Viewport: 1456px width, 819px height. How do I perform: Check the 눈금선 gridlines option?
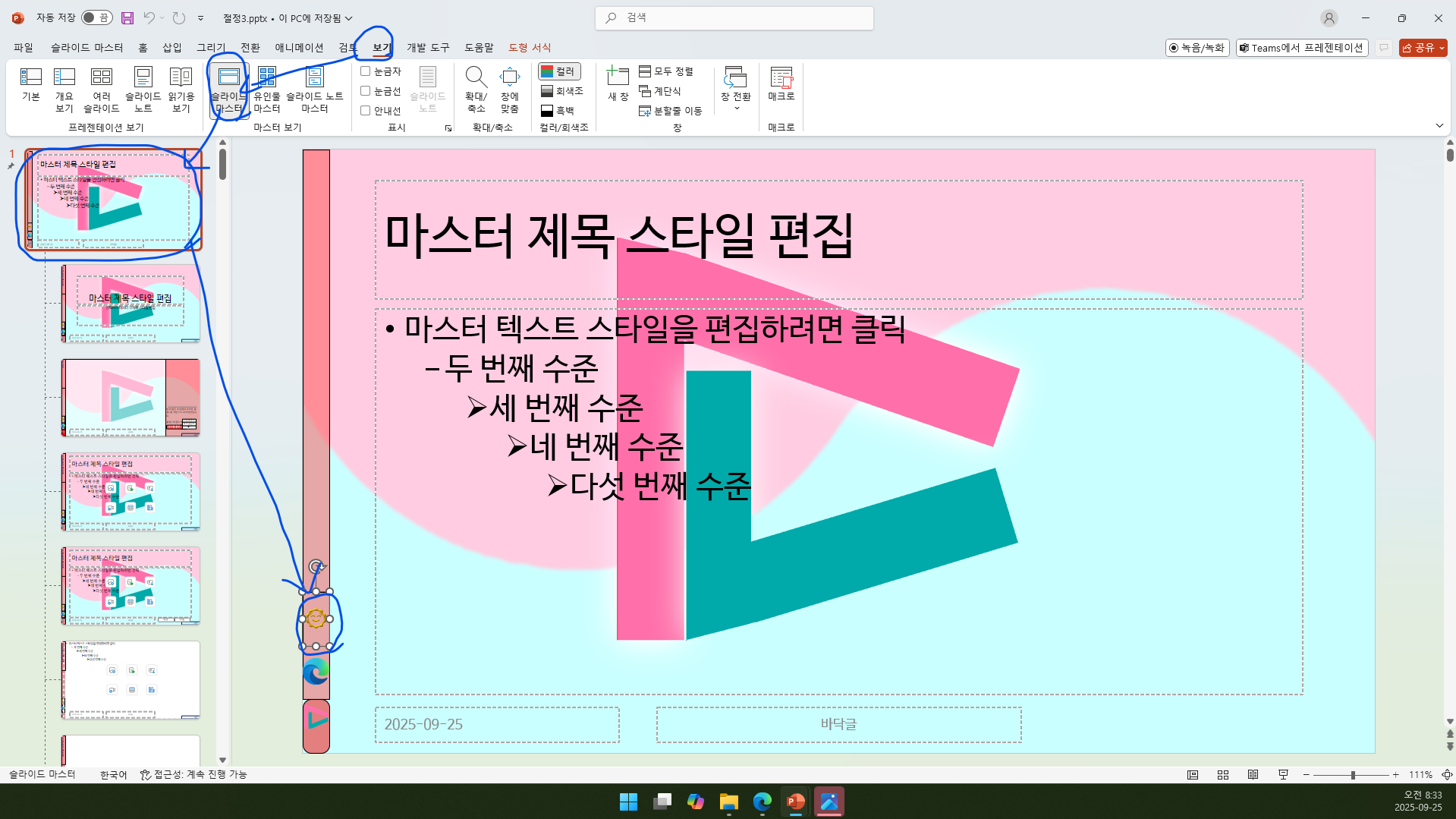tap(365, 90)
